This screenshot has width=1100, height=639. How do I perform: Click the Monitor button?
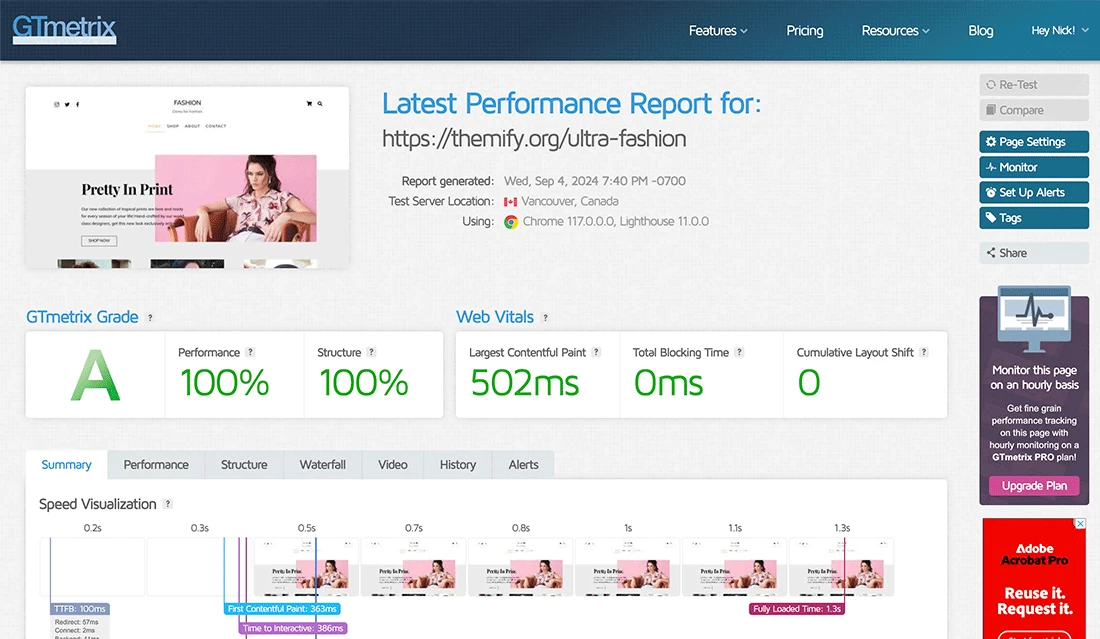[x=1034, y=167]
